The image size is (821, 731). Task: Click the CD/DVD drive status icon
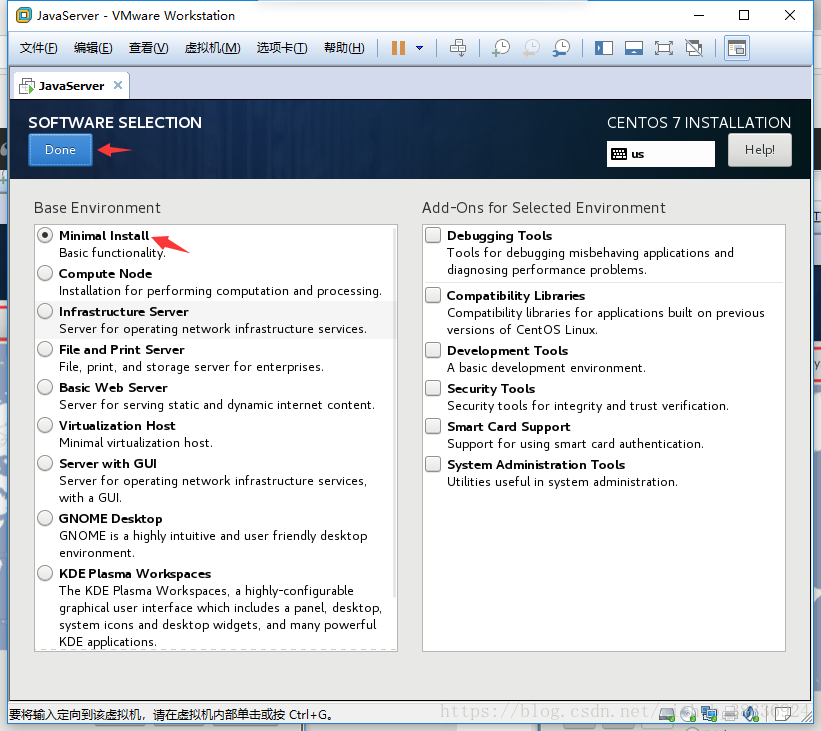[x=688, y=713]
